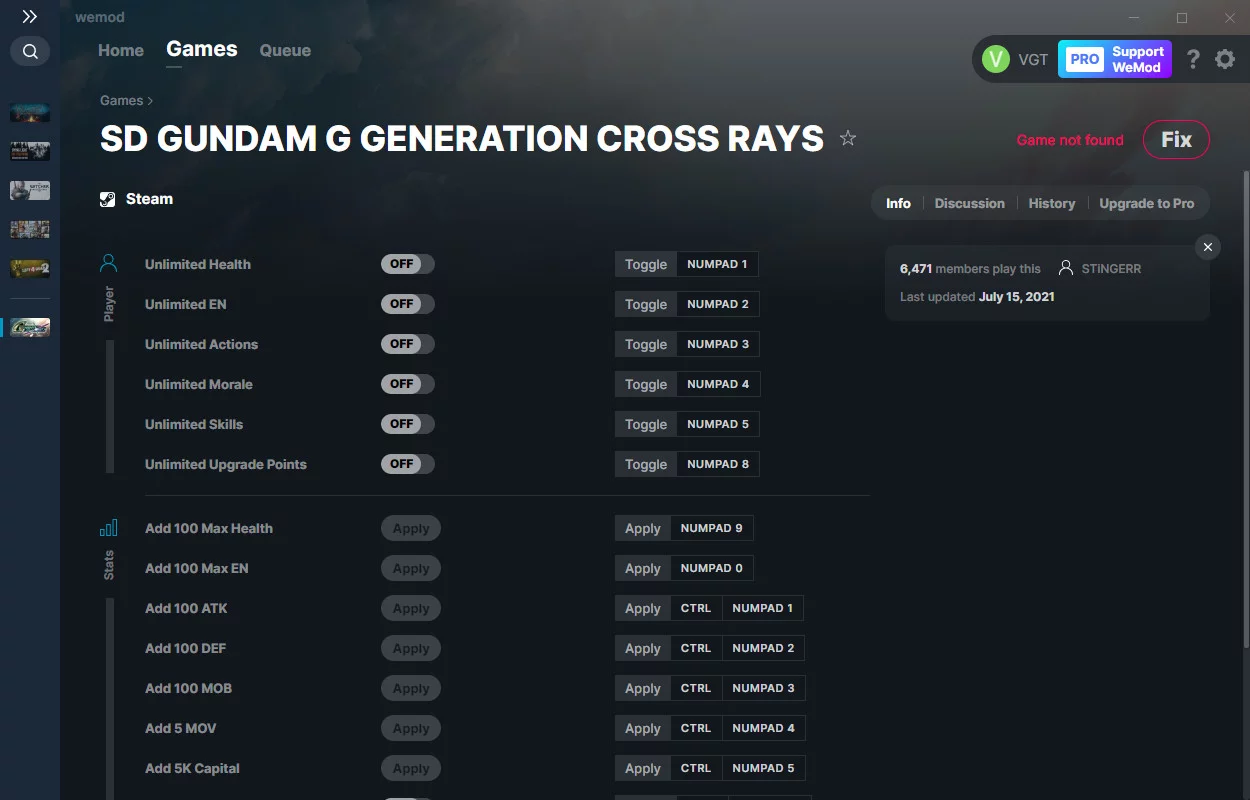This screenshot has width=1250, height=800.
Task: Open the Witcher game thumbnail in sidebar
Action: [30, 191]
